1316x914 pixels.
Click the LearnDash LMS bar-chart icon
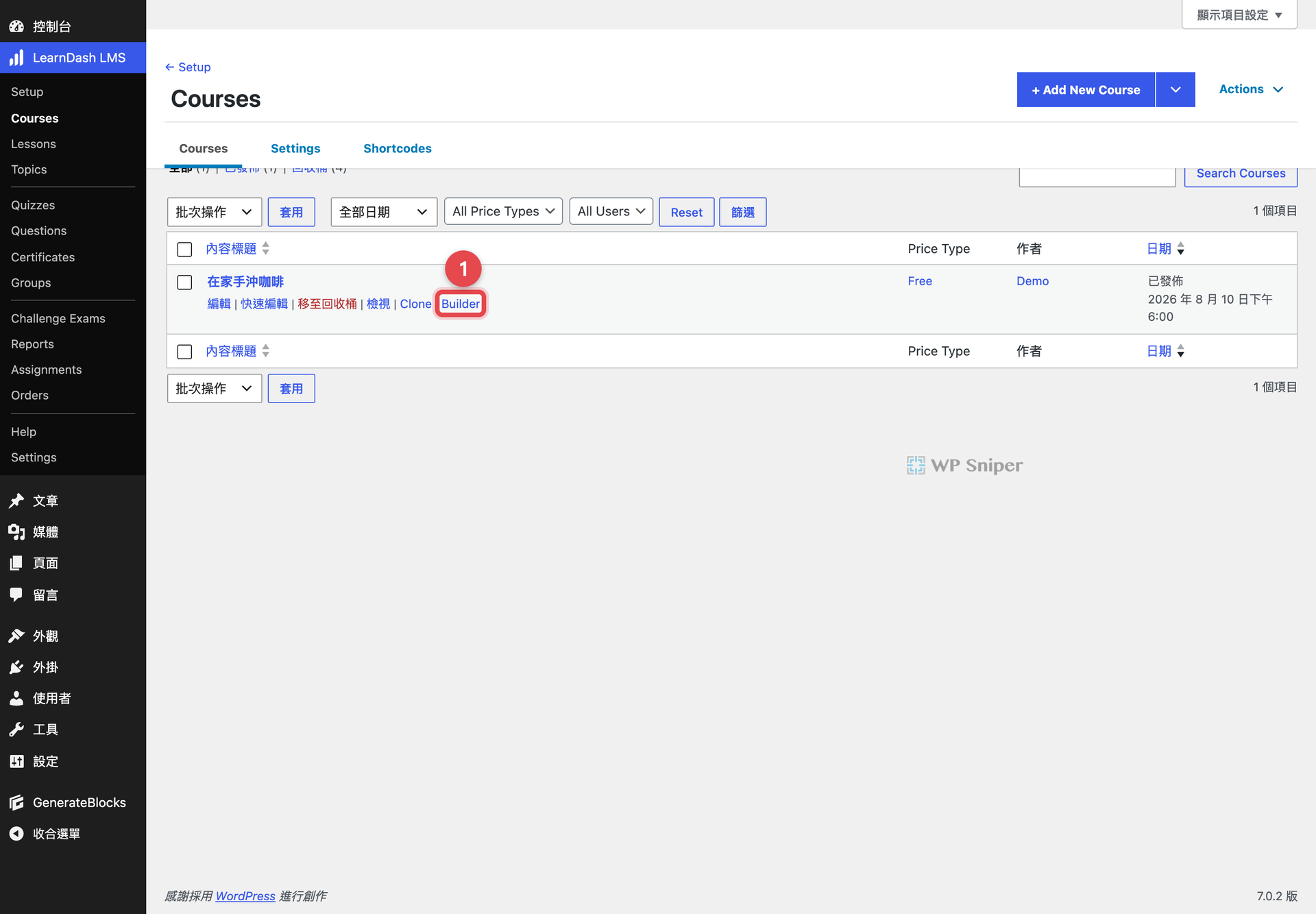tap(16, 58)
